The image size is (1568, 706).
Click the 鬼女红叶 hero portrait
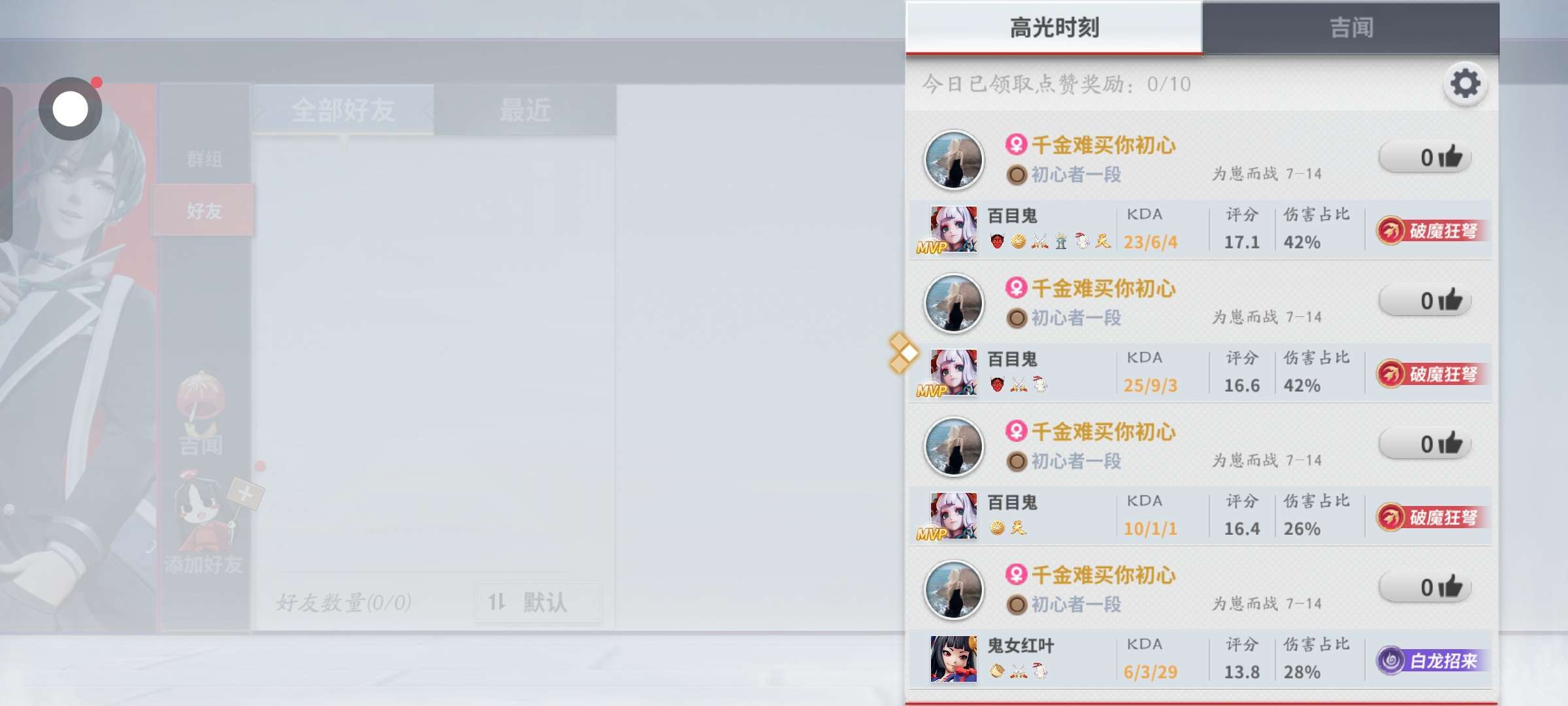(953, 659)
